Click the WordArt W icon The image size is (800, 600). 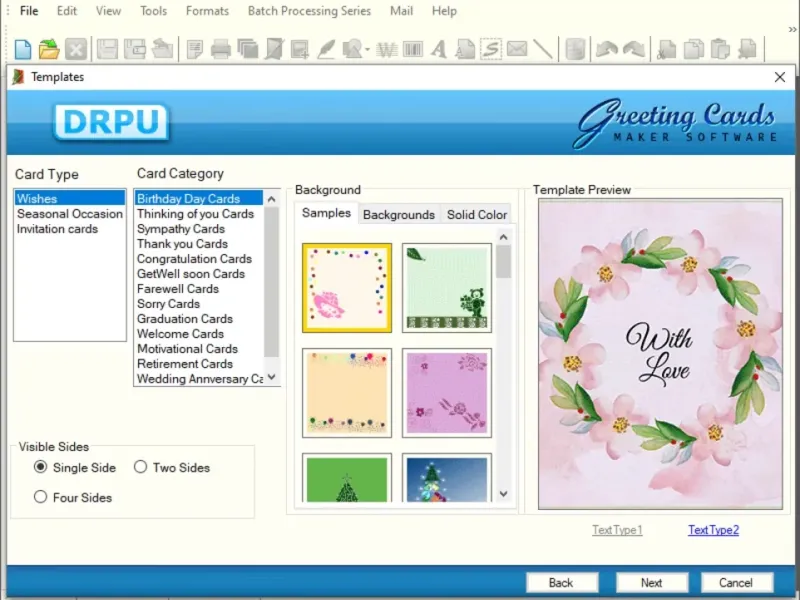pos(387,49)
